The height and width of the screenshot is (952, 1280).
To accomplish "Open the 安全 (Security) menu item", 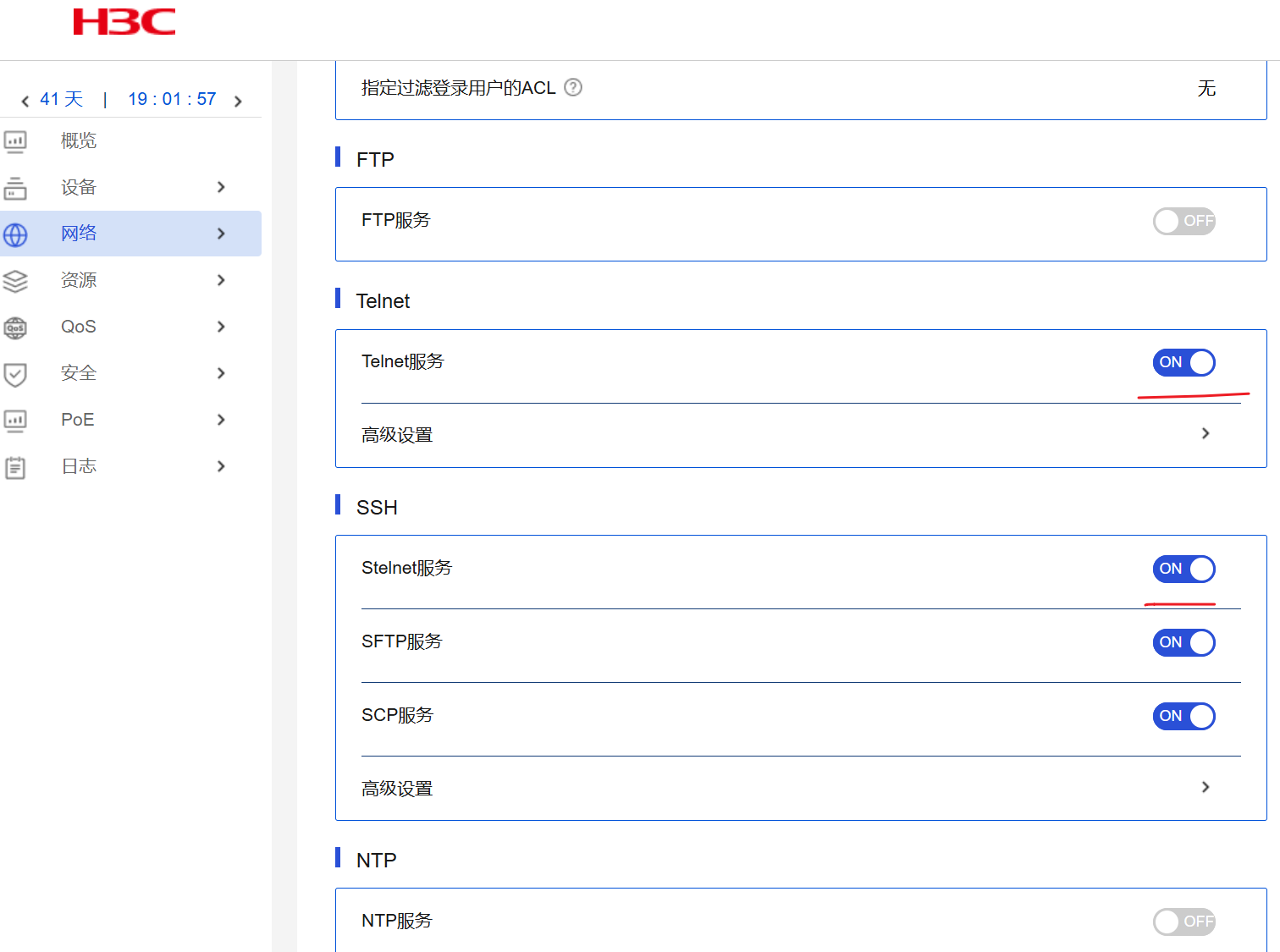I will (79, 373).
